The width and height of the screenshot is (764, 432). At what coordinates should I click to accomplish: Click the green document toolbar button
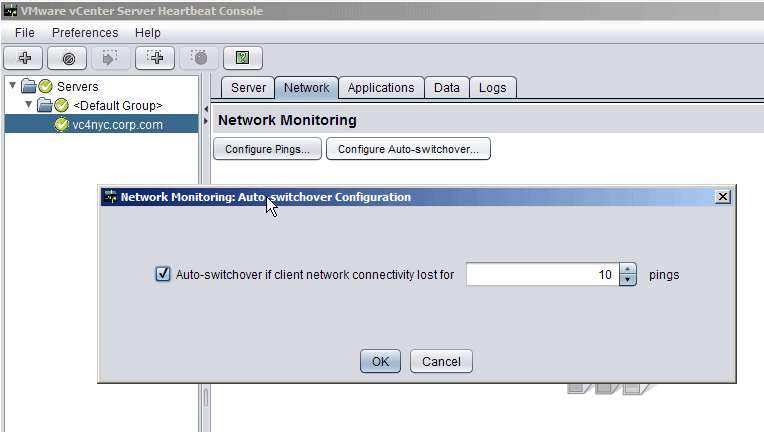click(x=242, y=58)
